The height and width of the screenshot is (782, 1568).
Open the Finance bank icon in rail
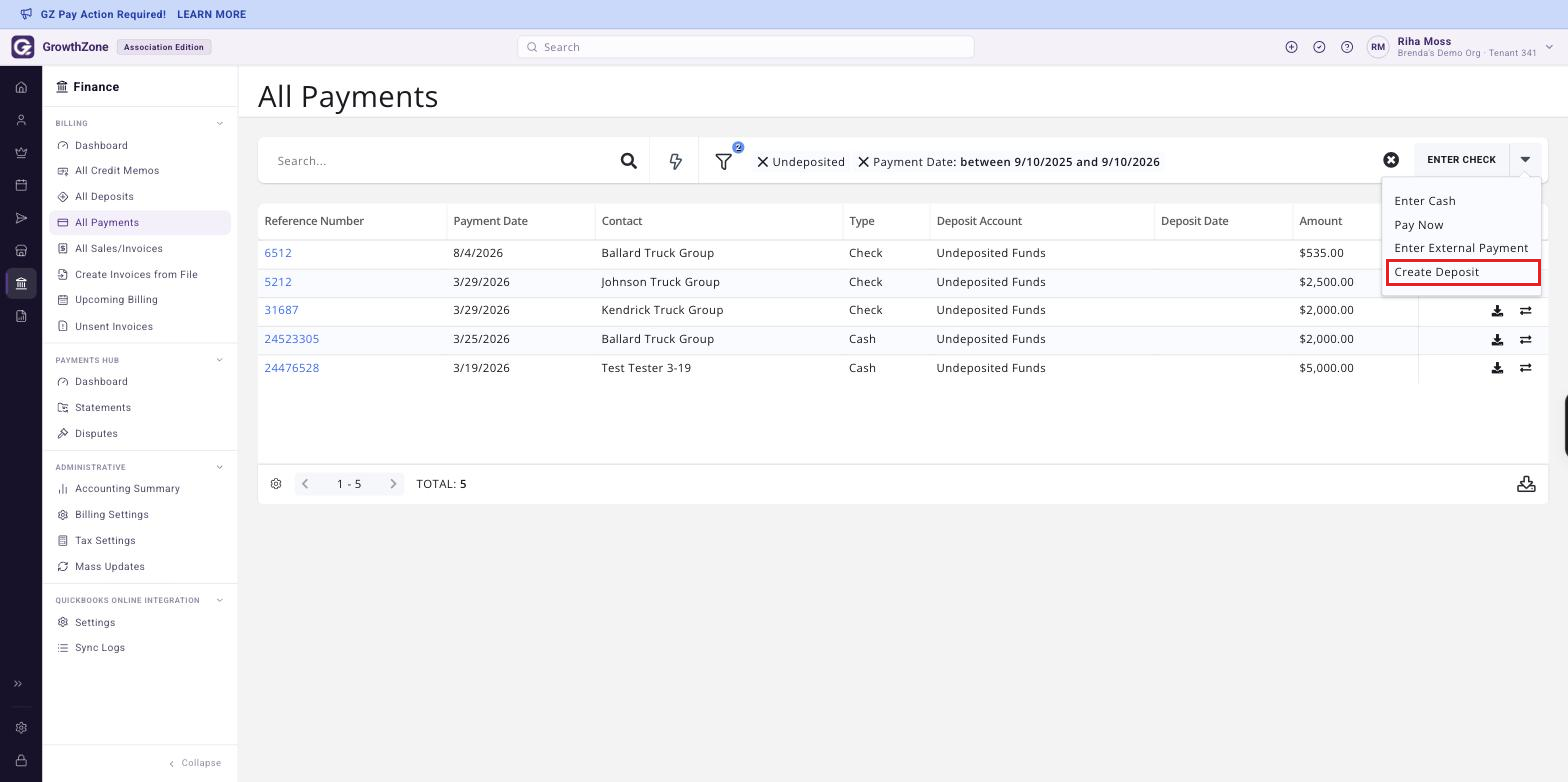(21, 283)
